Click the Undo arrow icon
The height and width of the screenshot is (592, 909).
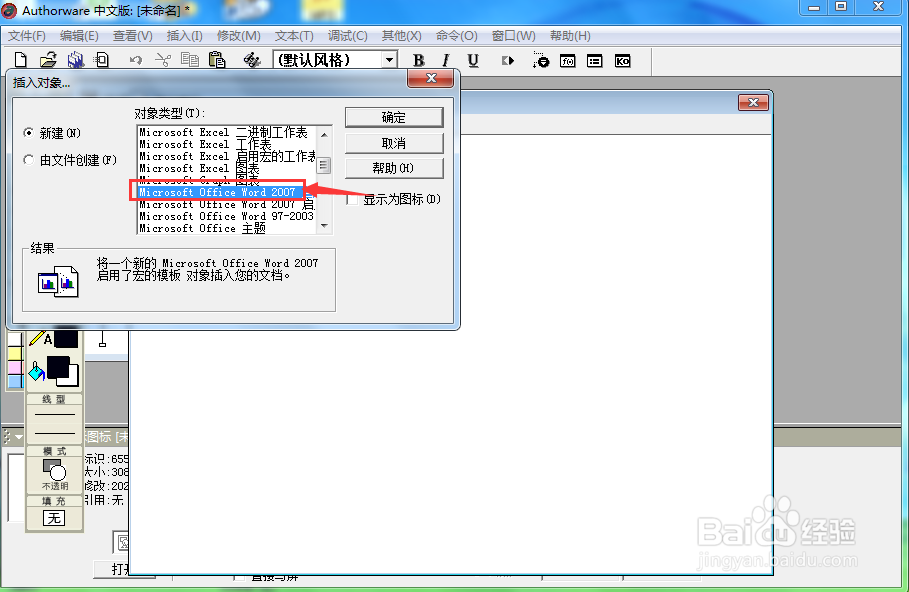(x=136, y=60)
